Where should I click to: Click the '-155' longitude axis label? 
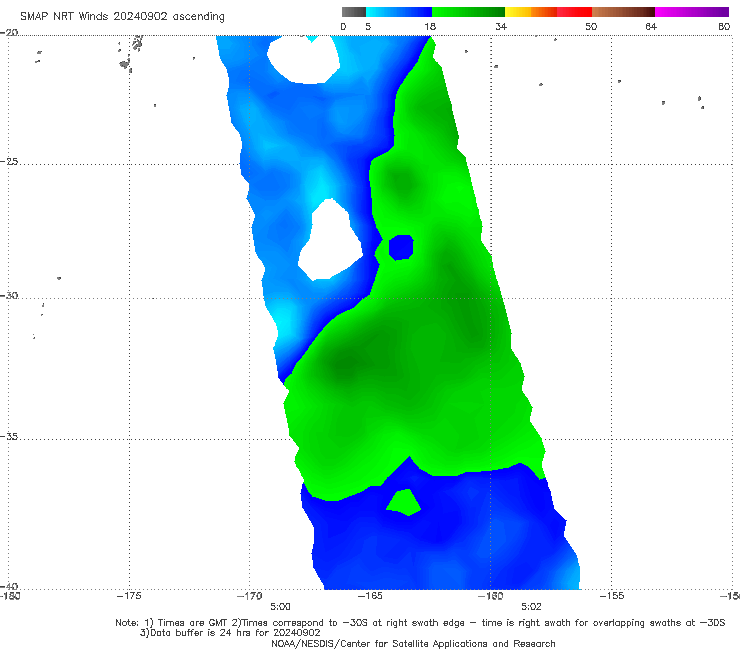point(612,595)
